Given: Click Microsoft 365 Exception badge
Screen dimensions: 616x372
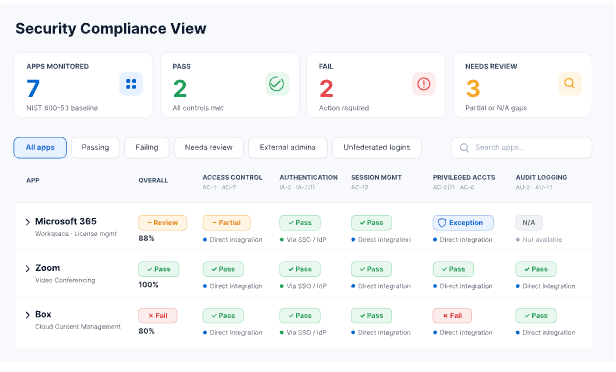Looking at the screenshot, I should click(x=463, y=223).
